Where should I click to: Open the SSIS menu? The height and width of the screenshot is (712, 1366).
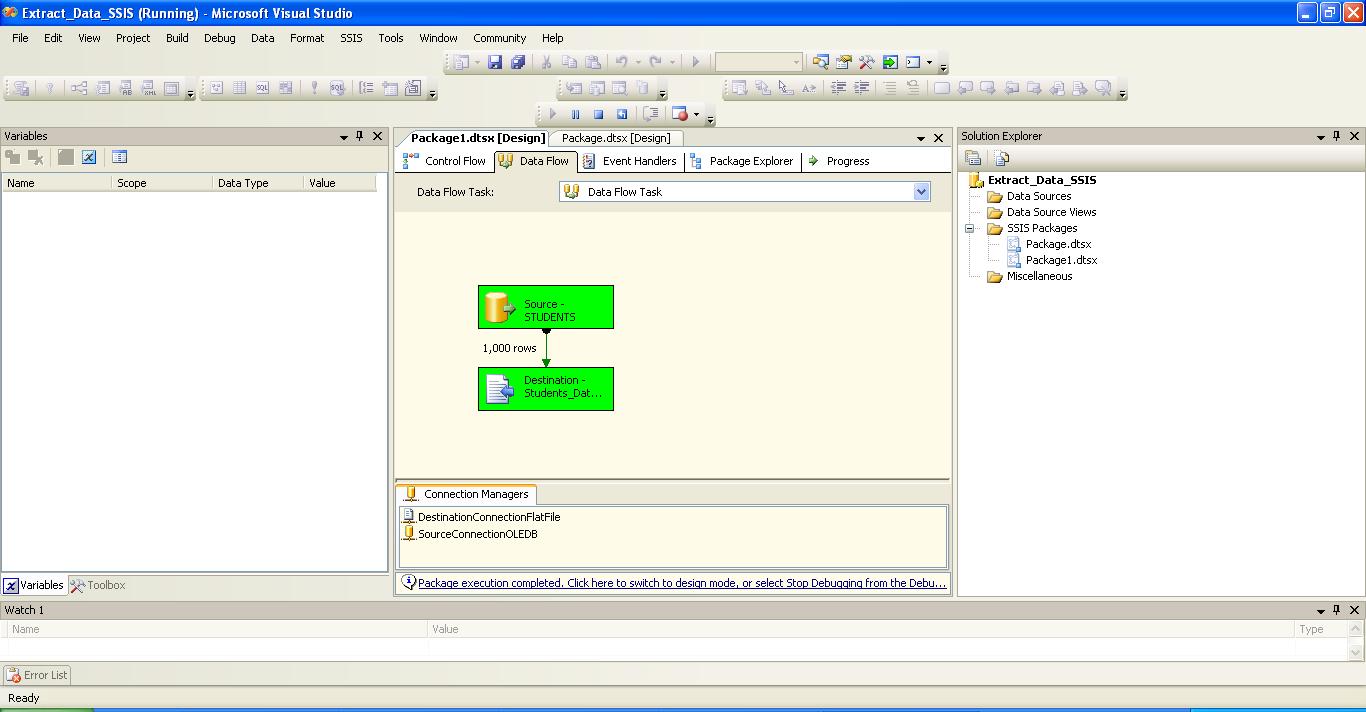(x=350, y=38)
